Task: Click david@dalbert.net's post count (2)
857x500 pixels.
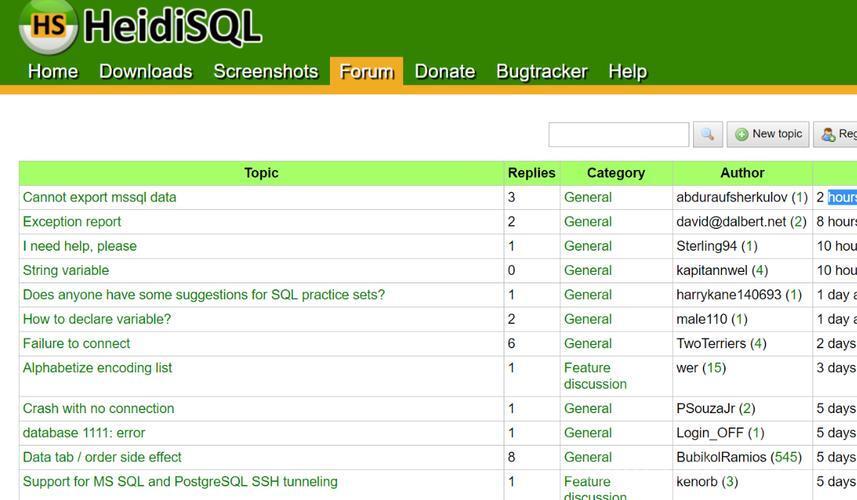Action: 799,222
